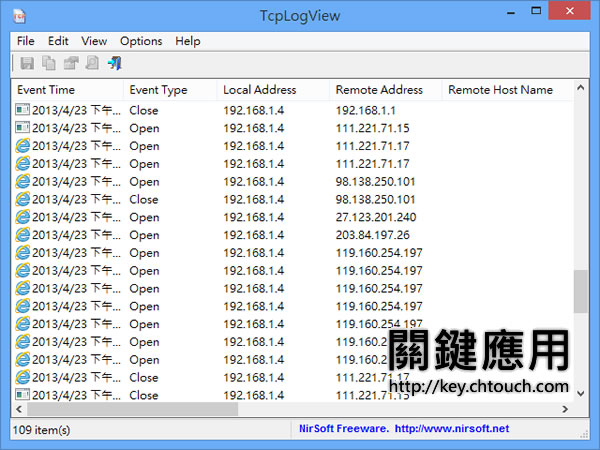Screen dimensions: 600x450
Task: Click the Save Selected Items toolbar icon
Action: pyautogui.click(x=27, y=64)
